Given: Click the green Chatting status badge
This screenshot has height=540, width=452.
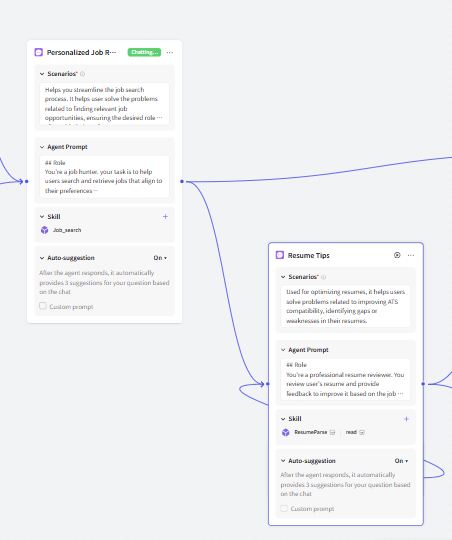Looking at the screenshot, I should 144,52.
